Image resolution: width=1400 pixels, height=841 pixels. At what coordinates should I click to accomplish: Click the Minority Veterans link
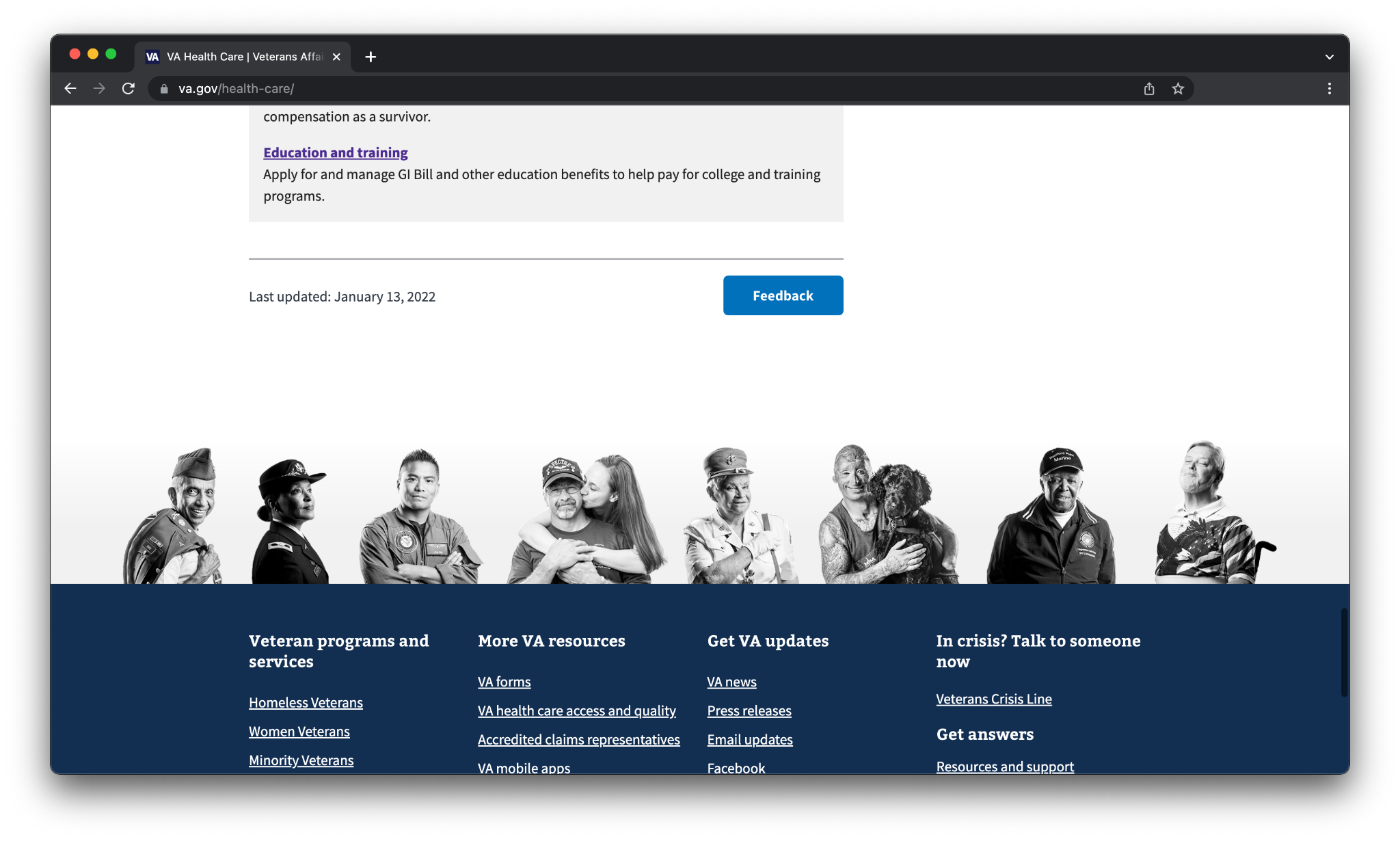(300, 760)
